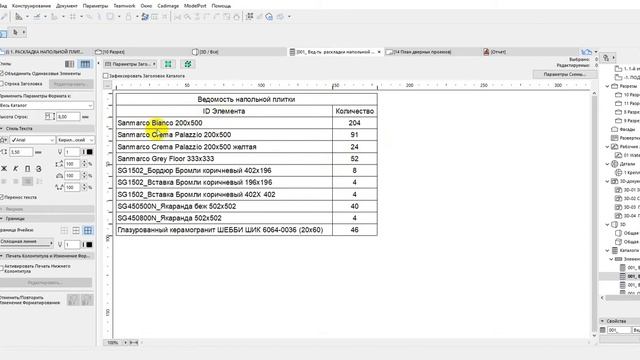
Task: Click the font size 3,50 field
Action: tap(21, 152)
